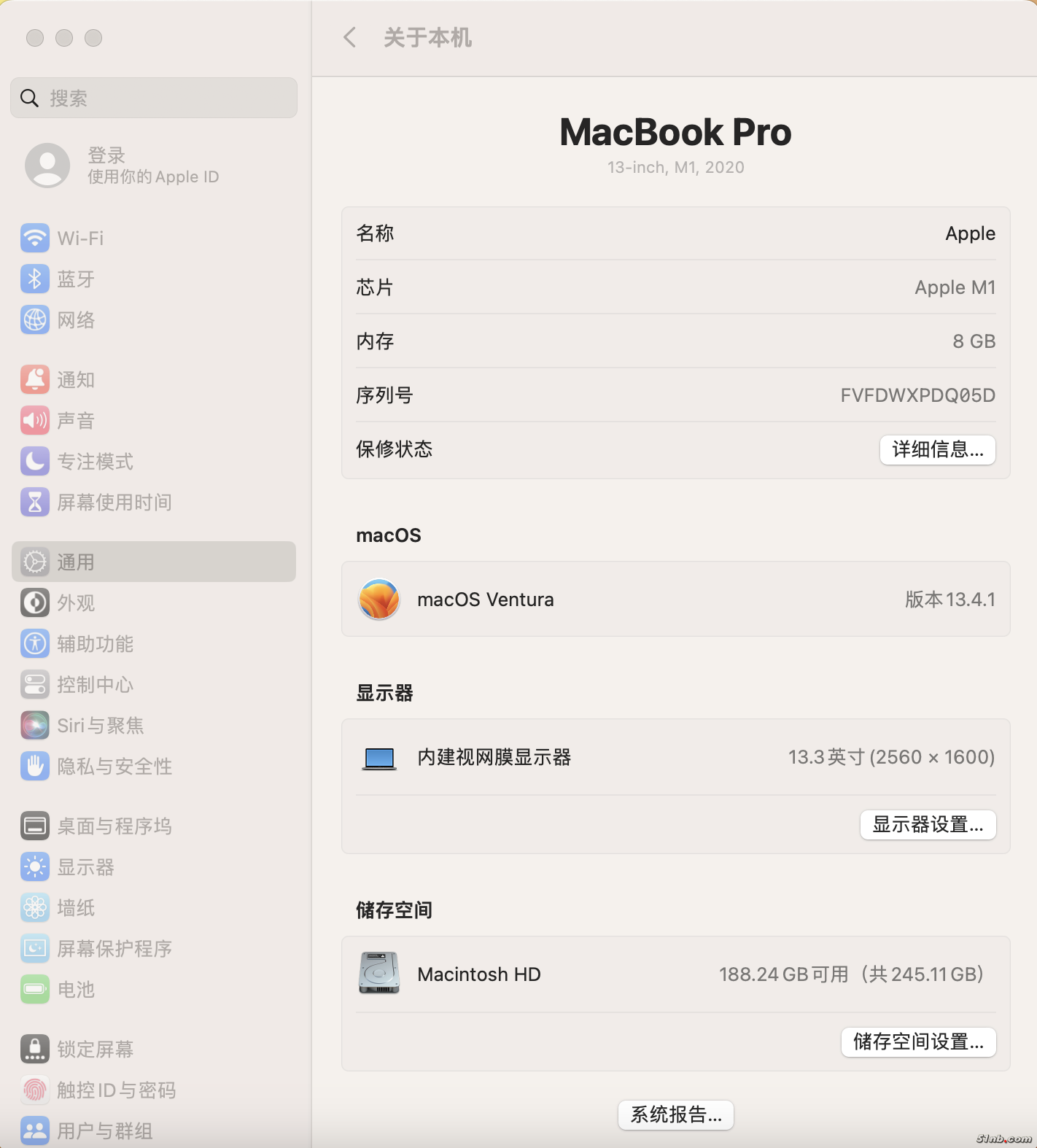Open 储存空间设置... button
This screenshot has height=1148, width=1037.
(919, 1042)
